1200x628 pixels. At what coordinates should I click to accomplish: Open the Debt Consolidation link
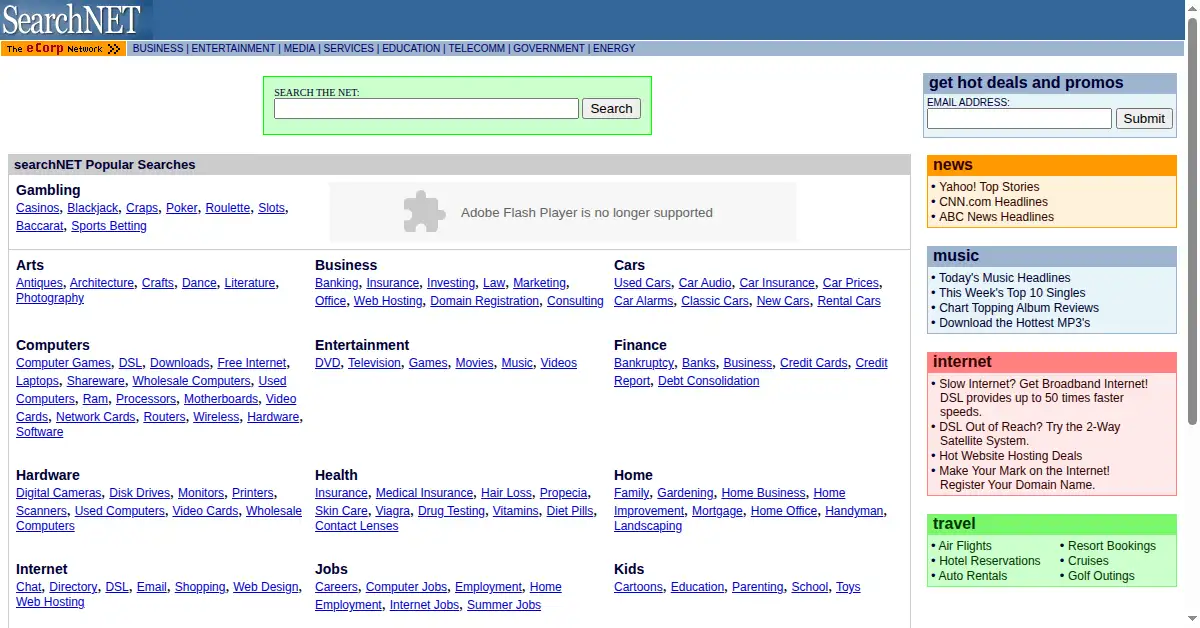point(708,381)
